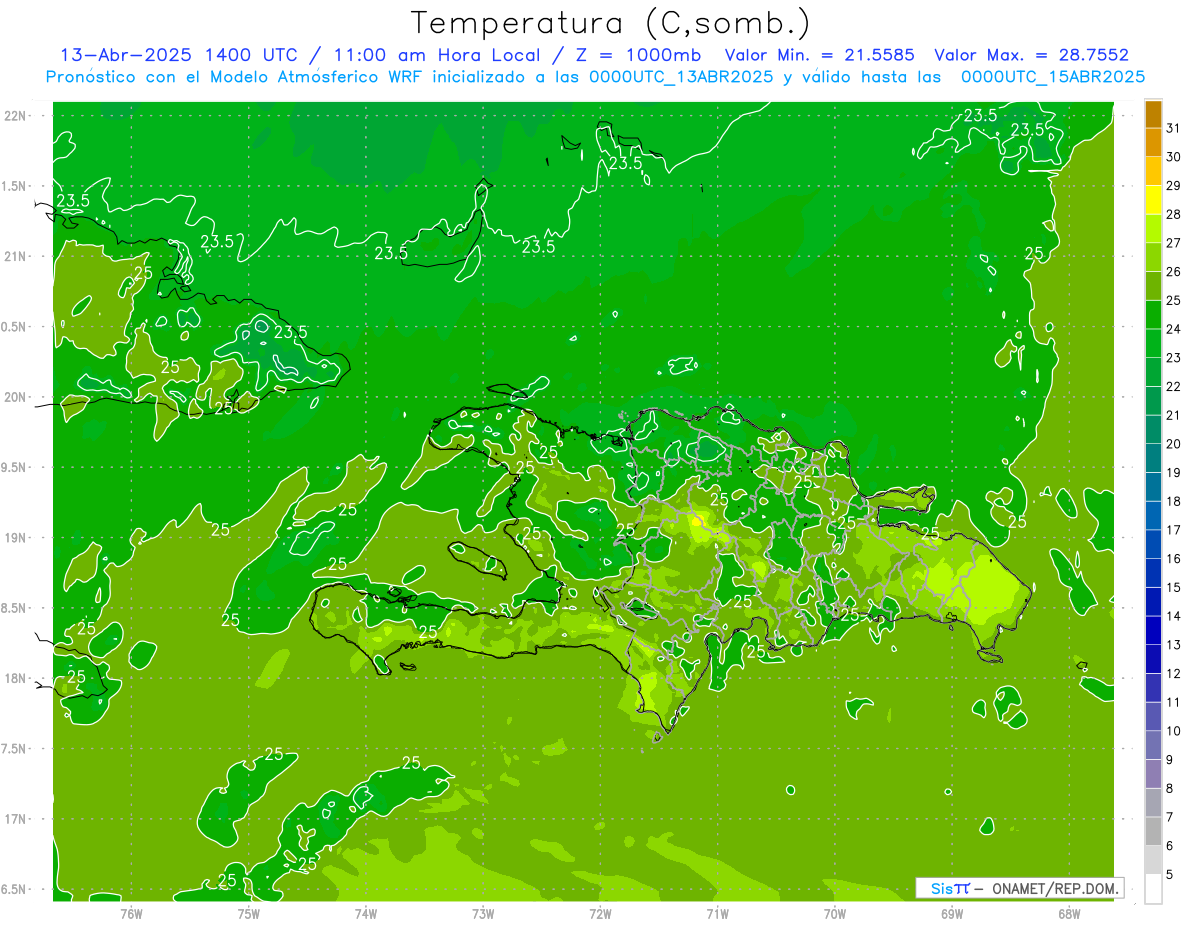
Task: Click the longitude axis label '74W'
Action: pos(365,913)
